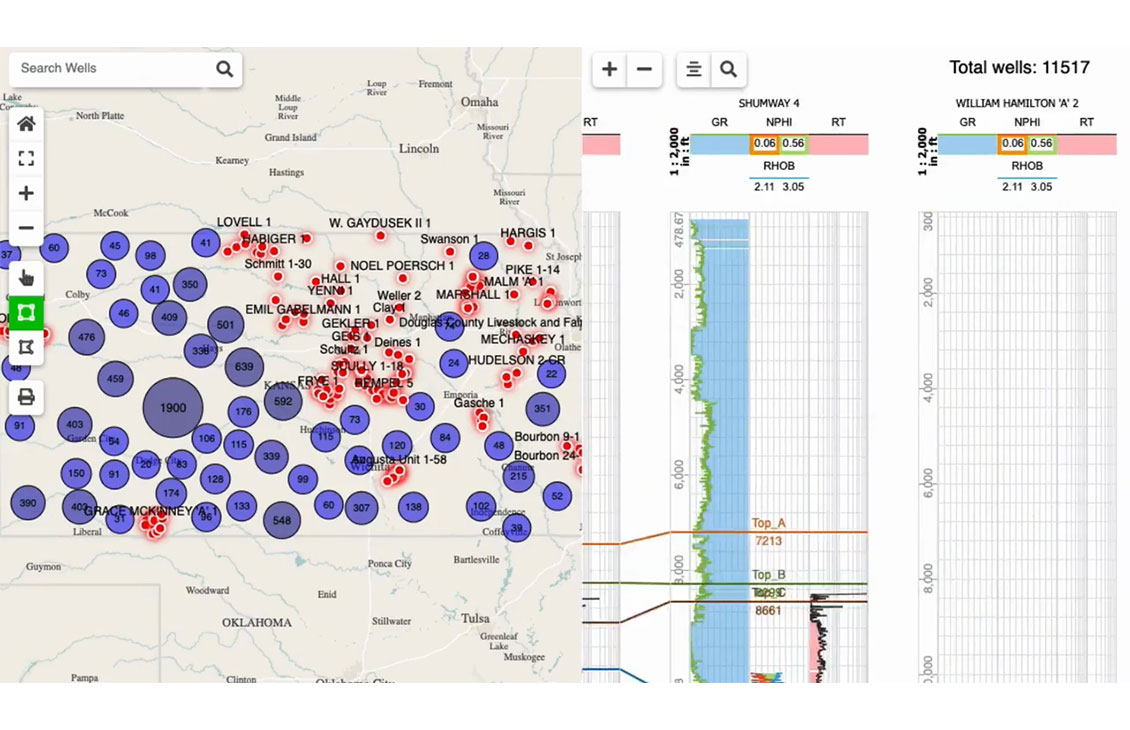This screenshot has width=1130, height=730.
Task: Click the Swanson 1 well label
Action: 450,239
